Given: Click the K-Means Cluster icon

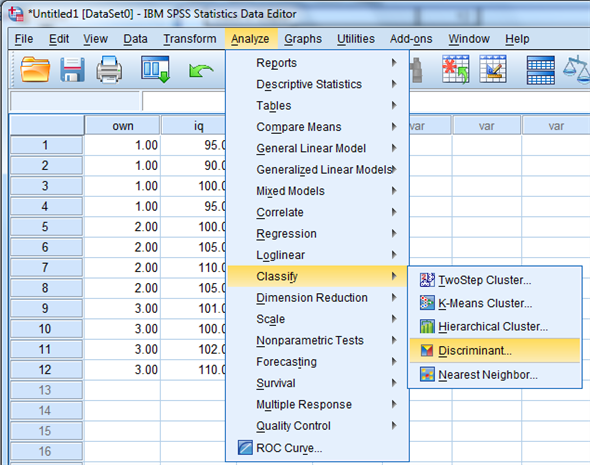Looking at the screenshot, I should click(427, 303).
